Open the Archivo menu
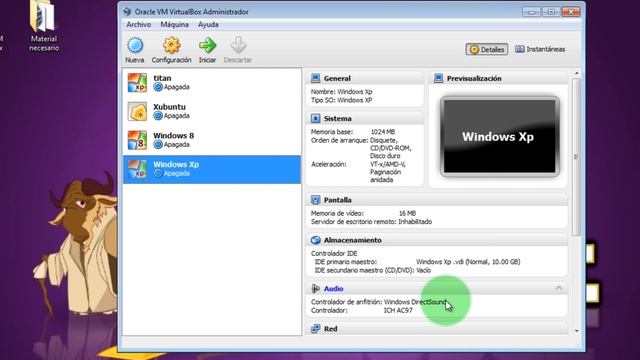640x360 pixels. (x=138, y=24)
